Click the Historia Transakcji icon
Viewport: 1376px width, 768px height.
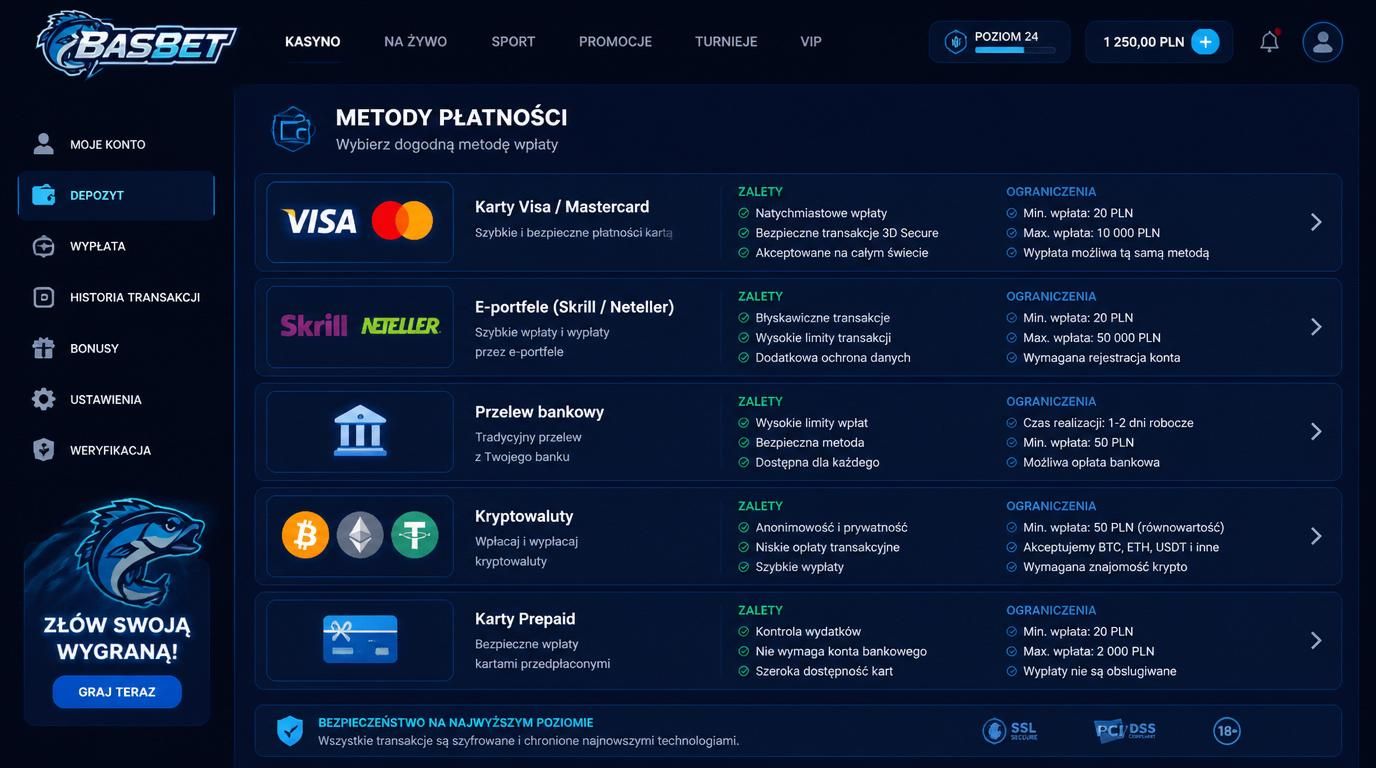(x=43, y=297)
